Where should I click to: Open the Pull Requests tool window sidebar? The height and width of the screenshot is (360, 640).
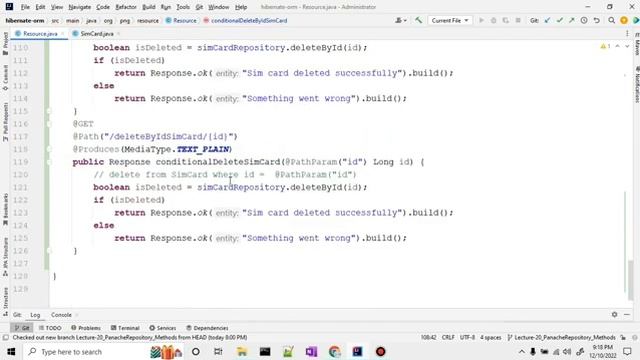[x=5, y=122]
